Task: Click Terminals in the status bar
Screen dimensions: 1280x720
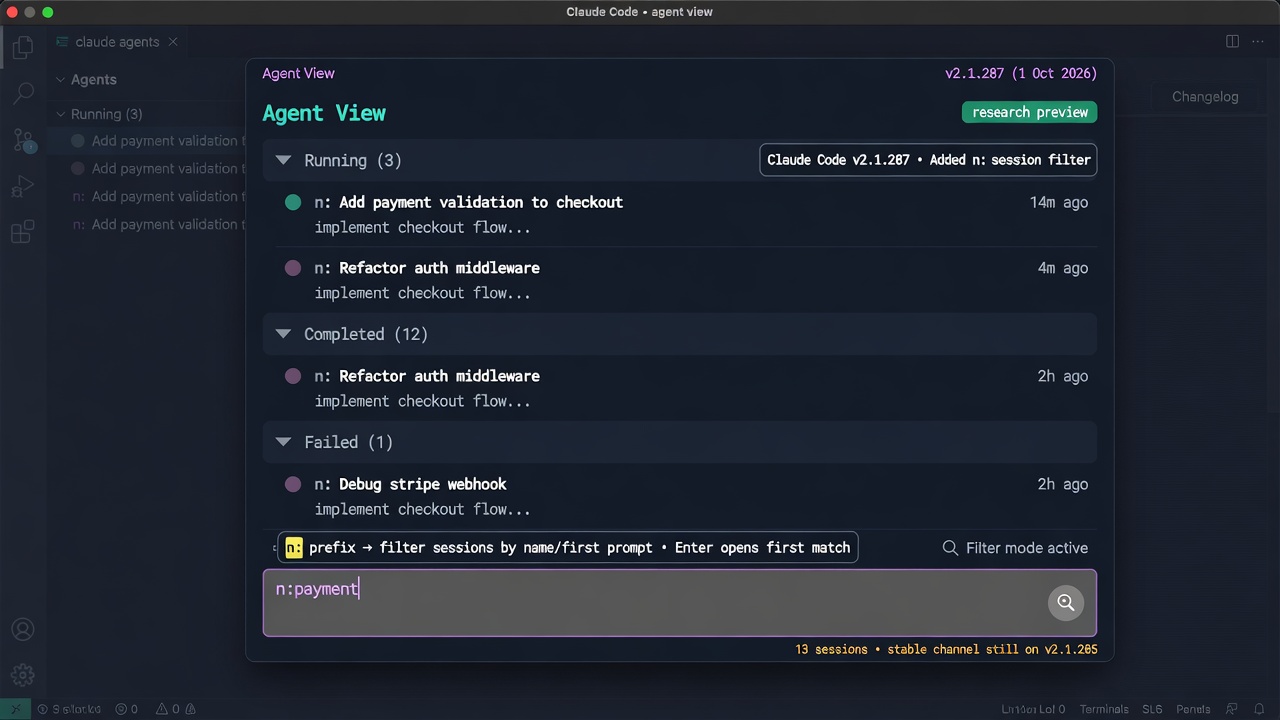Action: [1104, 709]
